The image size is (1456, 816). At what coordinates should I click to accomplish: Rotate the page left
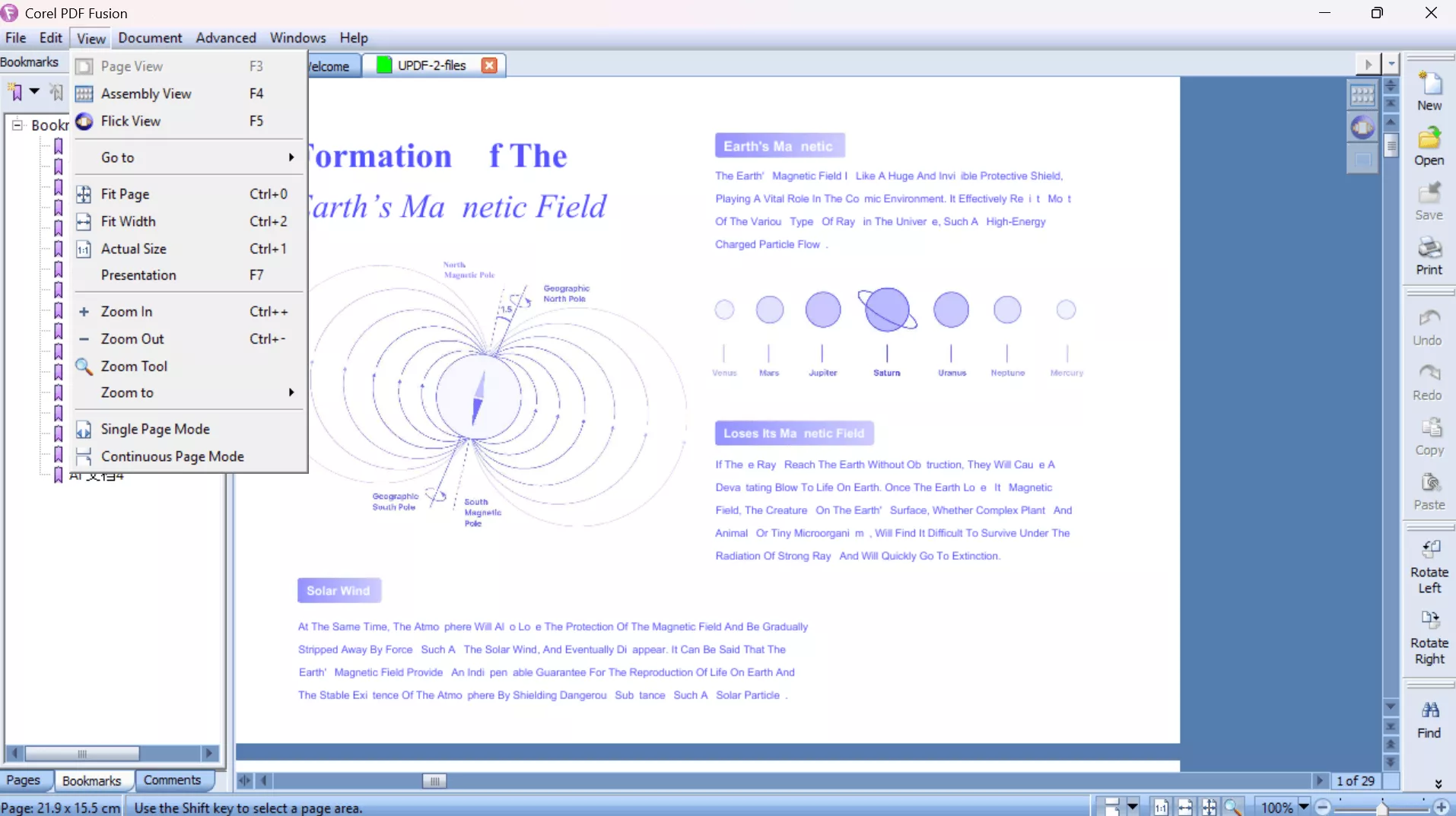(x=1431, y=555)
